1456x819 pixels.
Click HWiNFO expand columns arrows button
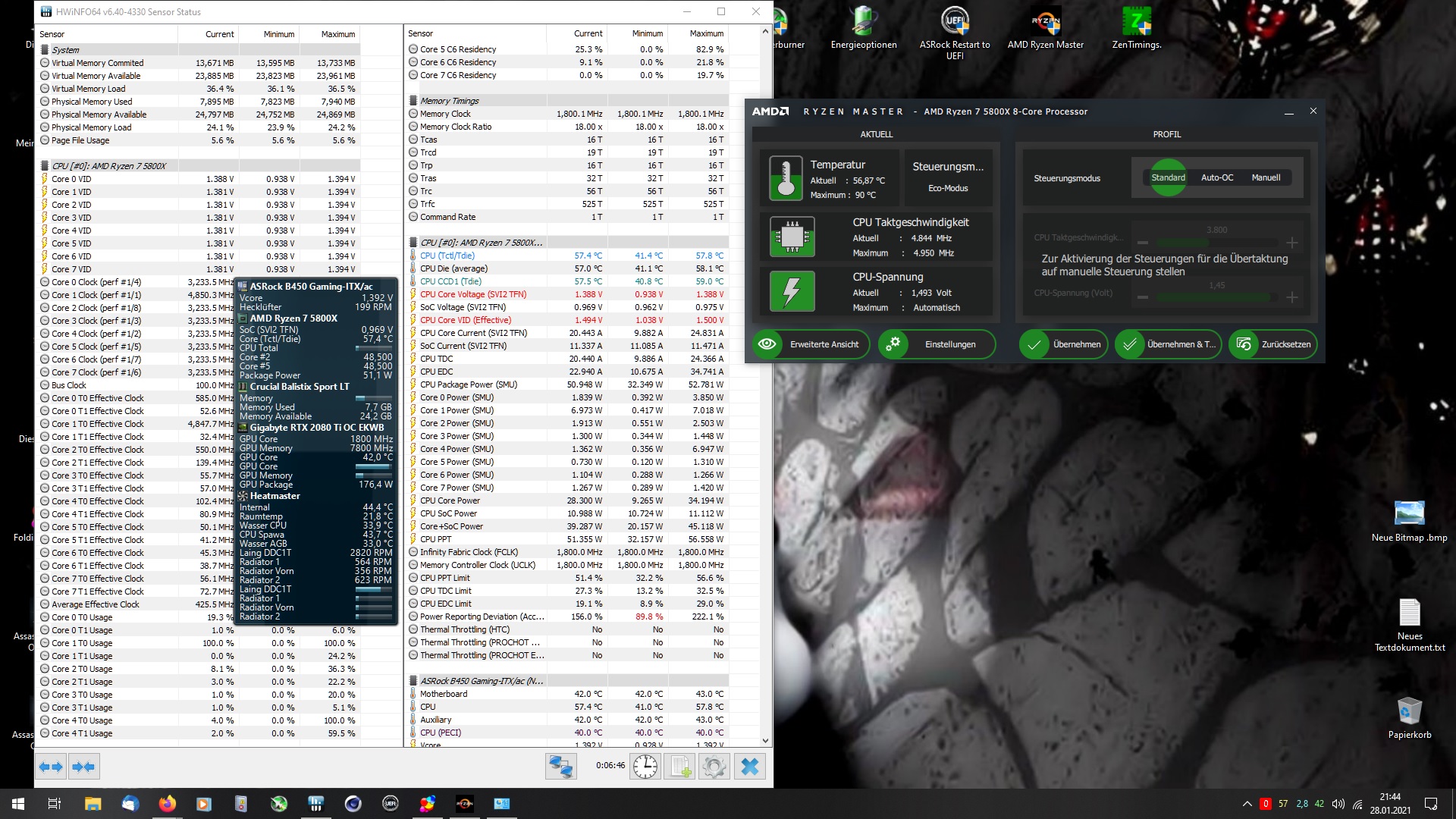click(x=52, y=767)
